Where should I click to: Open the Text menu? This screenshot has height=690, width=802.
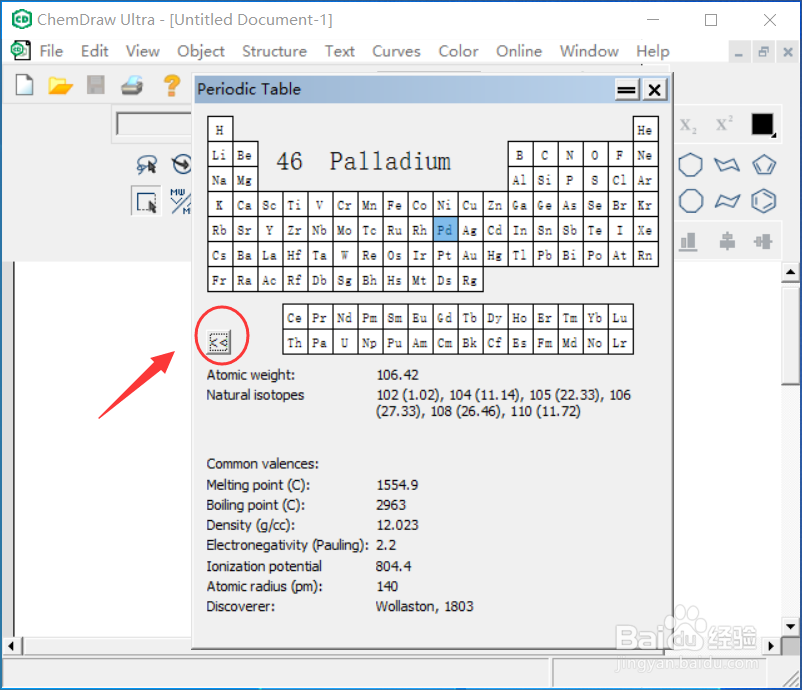340,51
